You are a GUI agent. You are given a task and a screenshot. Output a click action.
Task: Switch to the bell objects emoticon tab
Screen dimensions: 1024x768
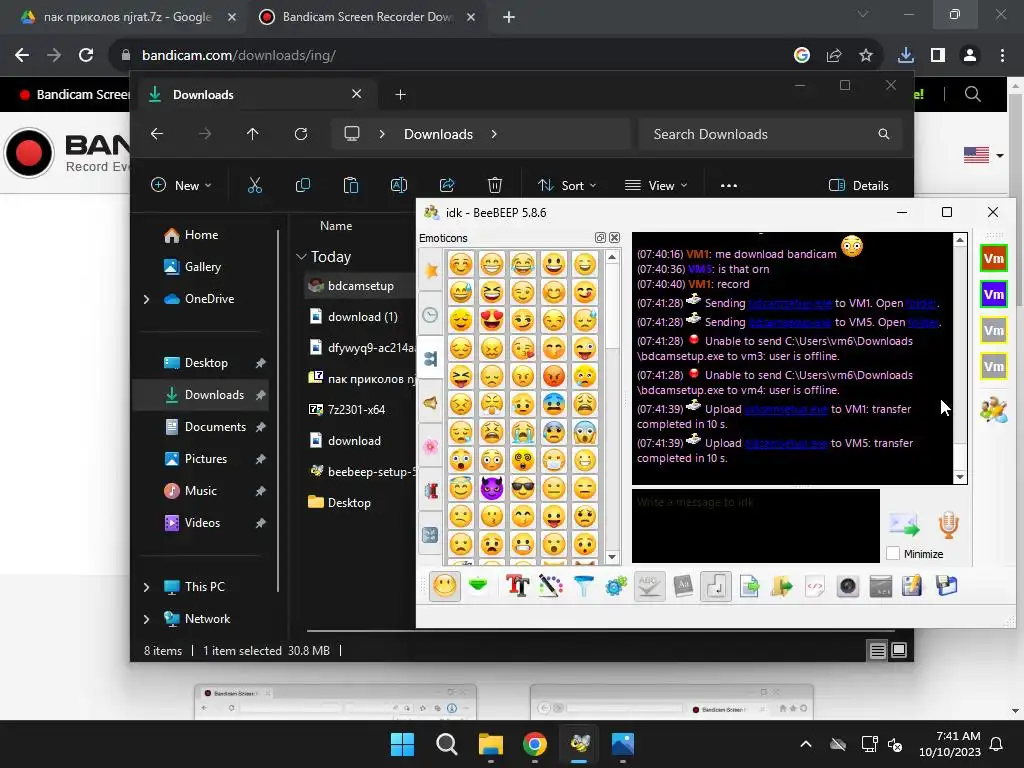(x=431, y=402)
